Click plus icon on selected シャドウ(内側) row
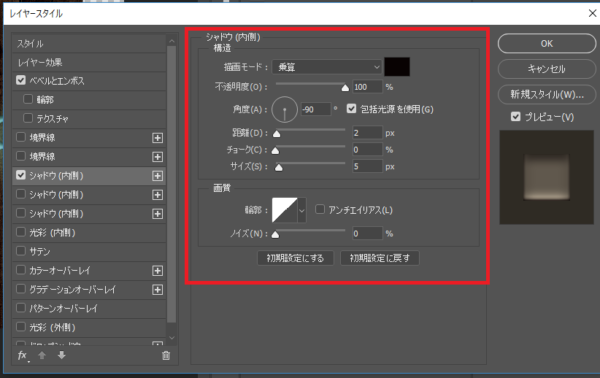This screenshot has width=600, height=378. pos(157,176)
